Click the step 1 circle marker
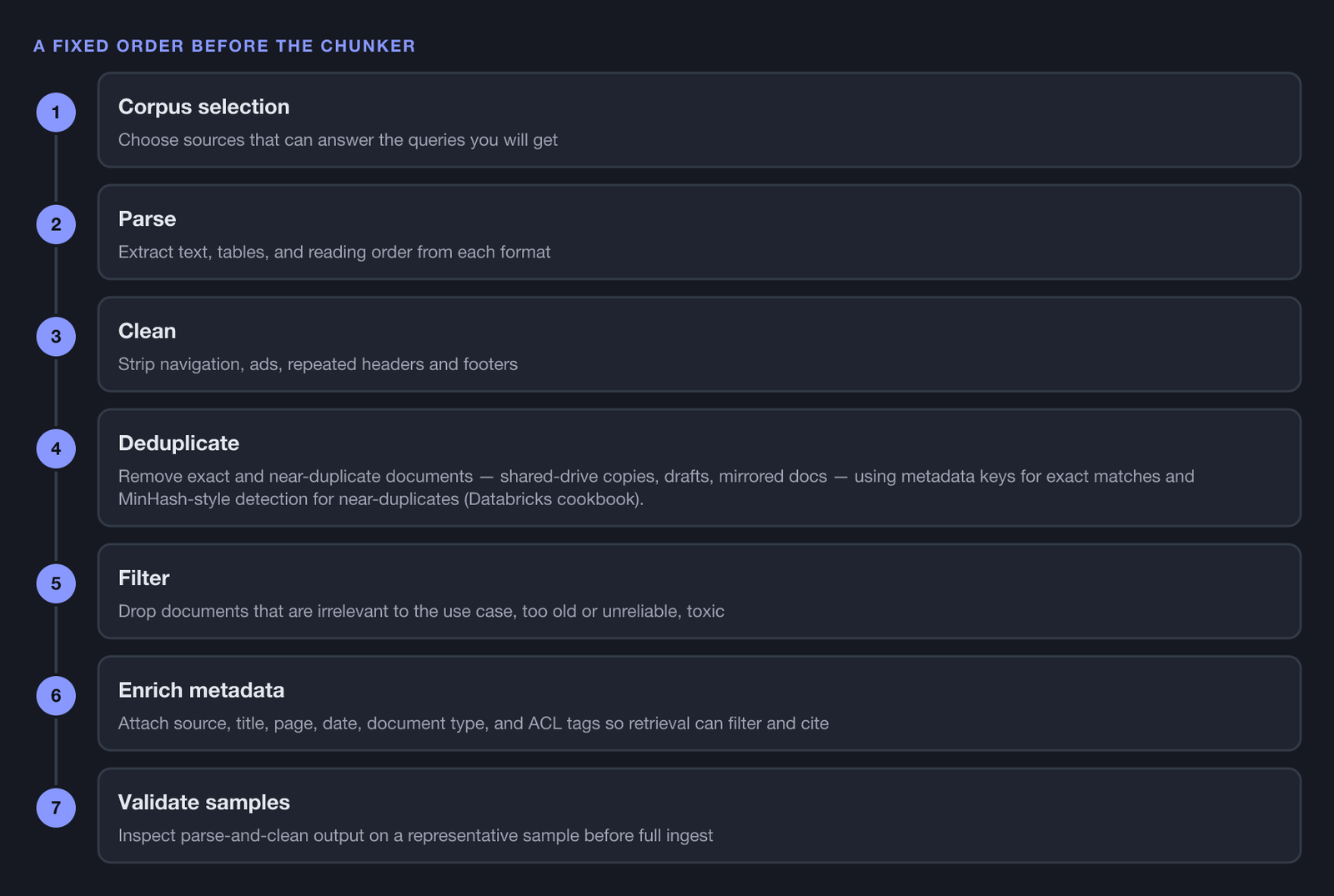This screenshot has width=1334, height=896. coord(56,113)
